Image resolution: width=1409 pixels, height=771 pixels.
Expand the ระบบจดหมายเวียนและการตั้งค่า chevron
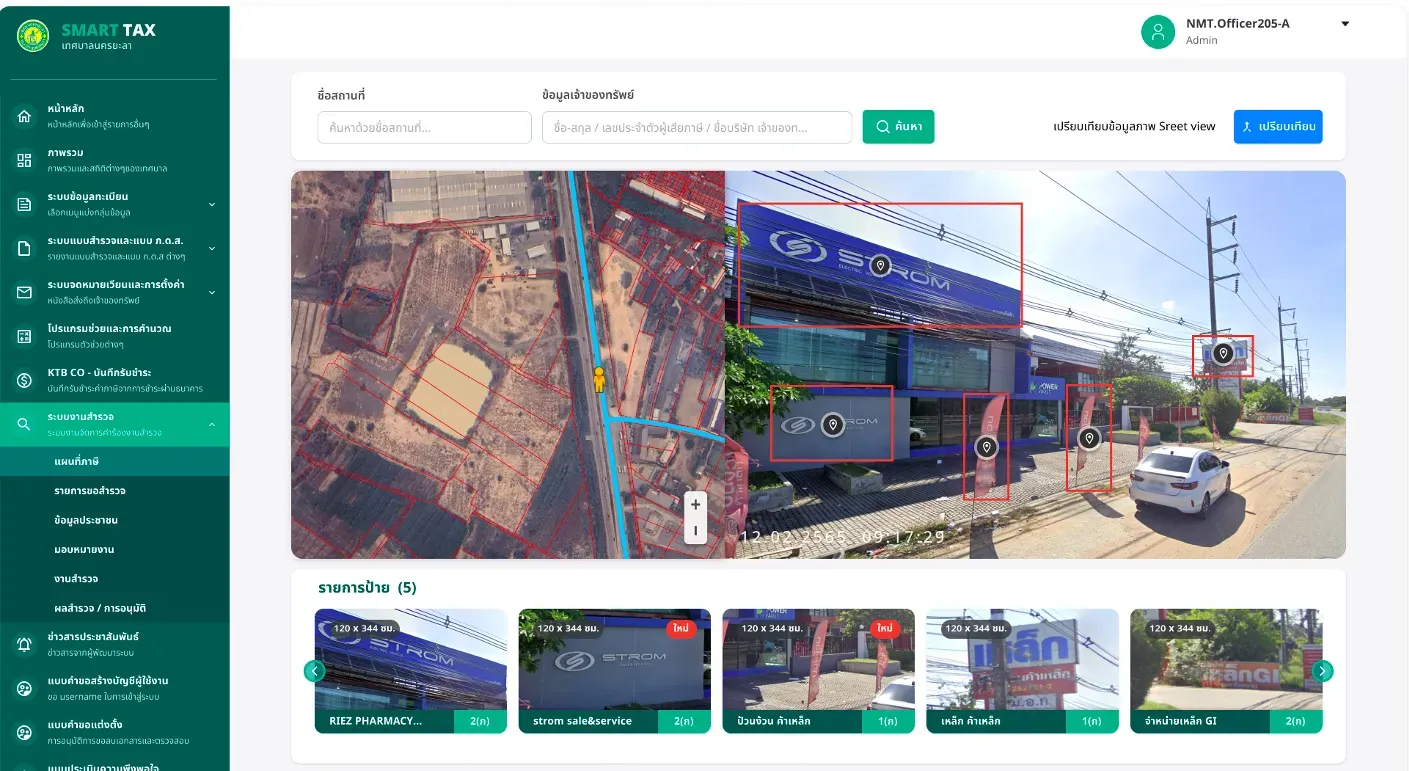pyautogui.click(x=212, y=292)
